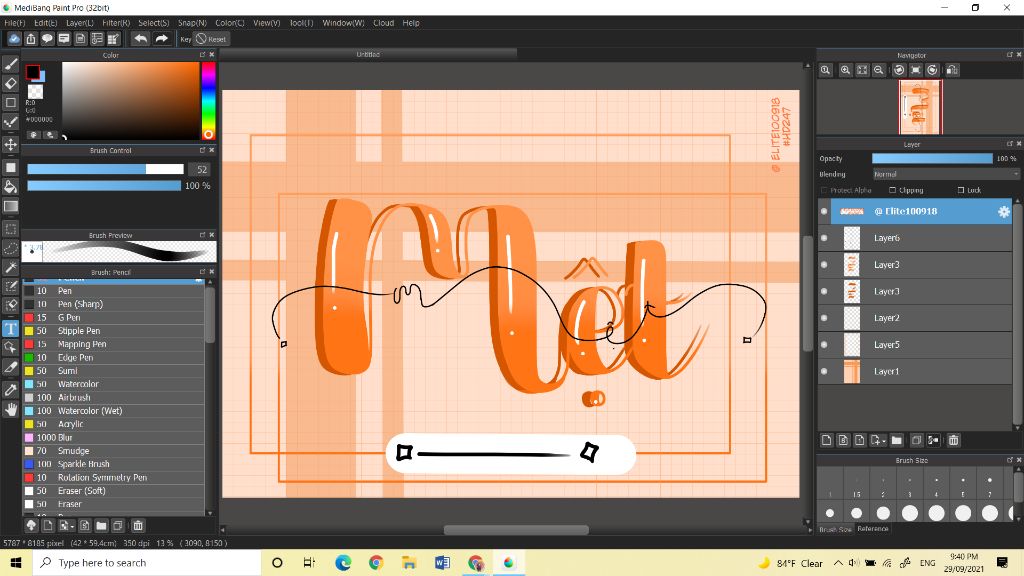This screenshot has width=1024, height=576.
Task: Enable the Protect Alpha checkbox
Action: (x=824, y=190)
